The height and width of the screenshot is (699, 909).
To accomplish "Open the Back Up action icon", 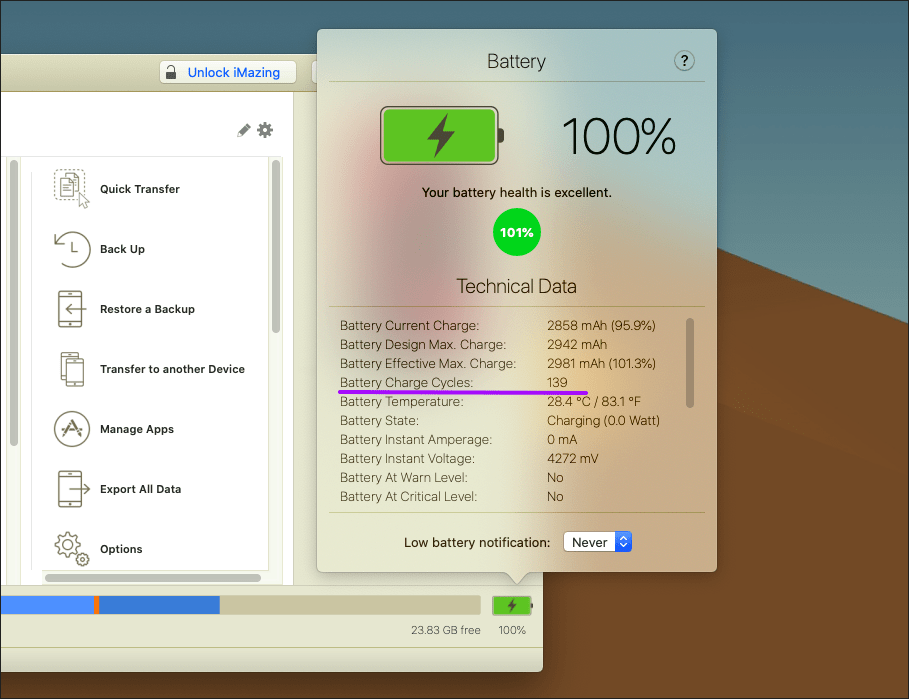I will point(71,249).
